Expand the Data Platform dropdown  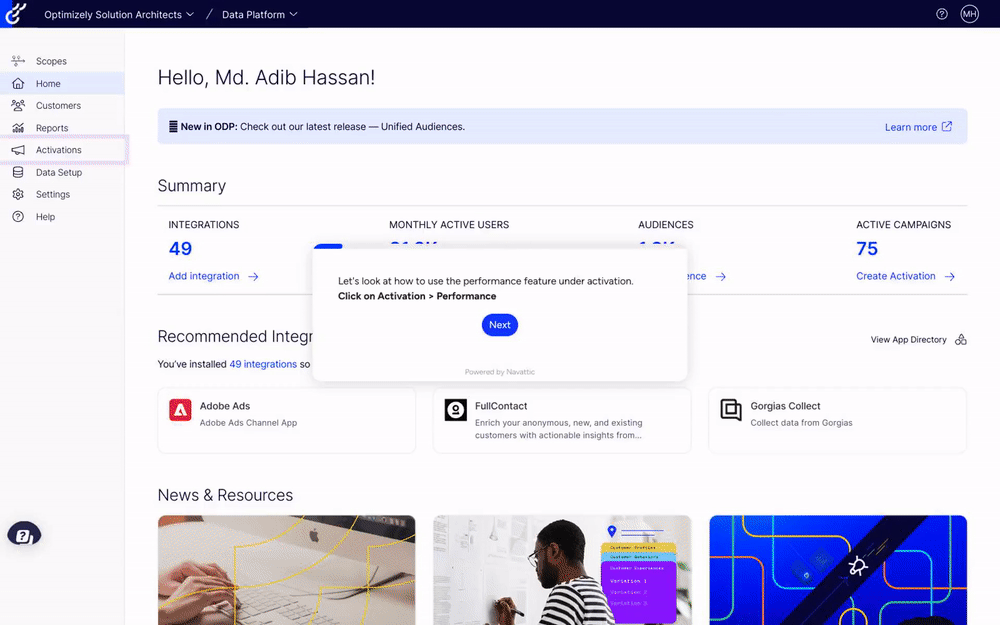coord(259,15)
